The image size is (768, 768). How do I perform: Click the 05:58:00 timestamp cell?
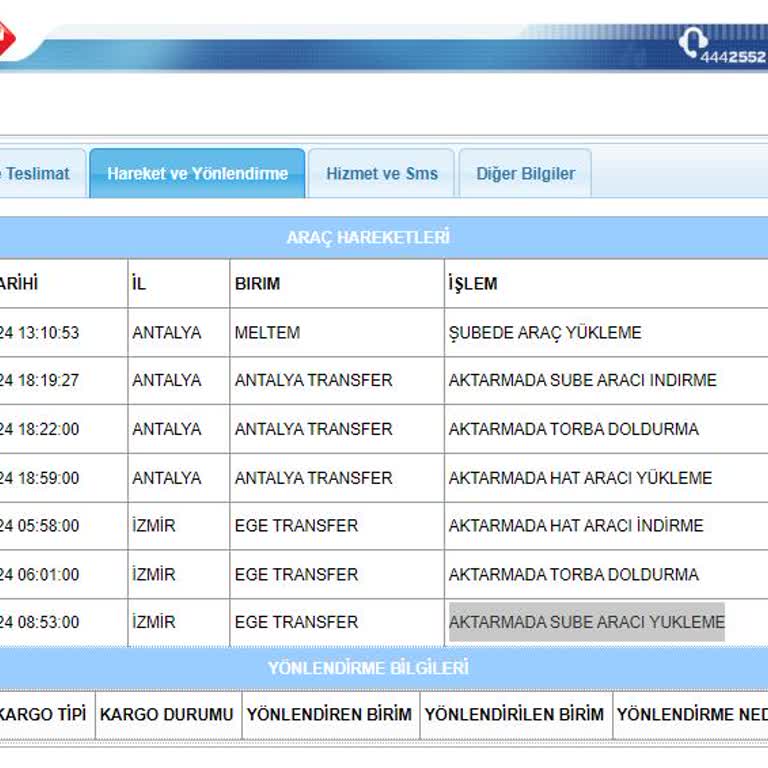pyautogui.click(x=64, y=526)
